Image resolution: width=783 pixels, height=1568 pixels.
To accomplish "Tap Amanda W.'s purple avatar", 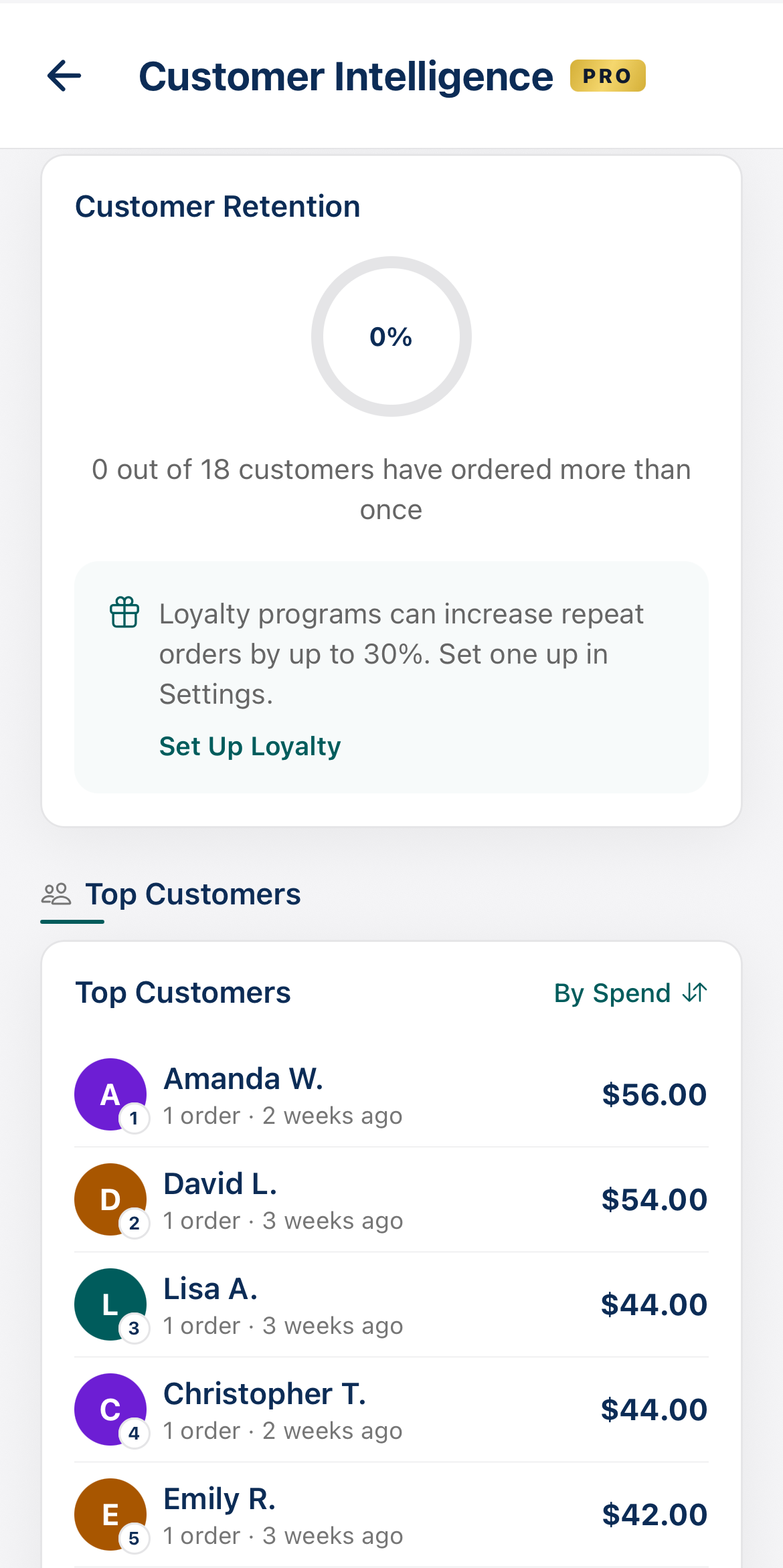I will point(110,1094).
